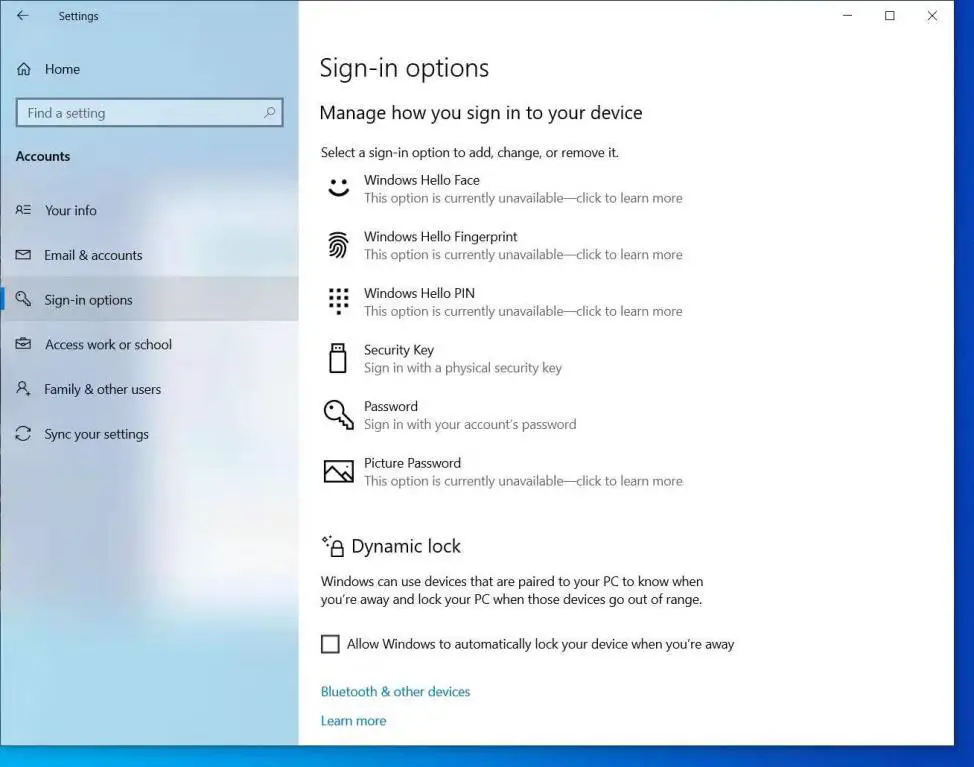Click the search magnifier icon
Screen dimensions: 974x767
[269, 112]
